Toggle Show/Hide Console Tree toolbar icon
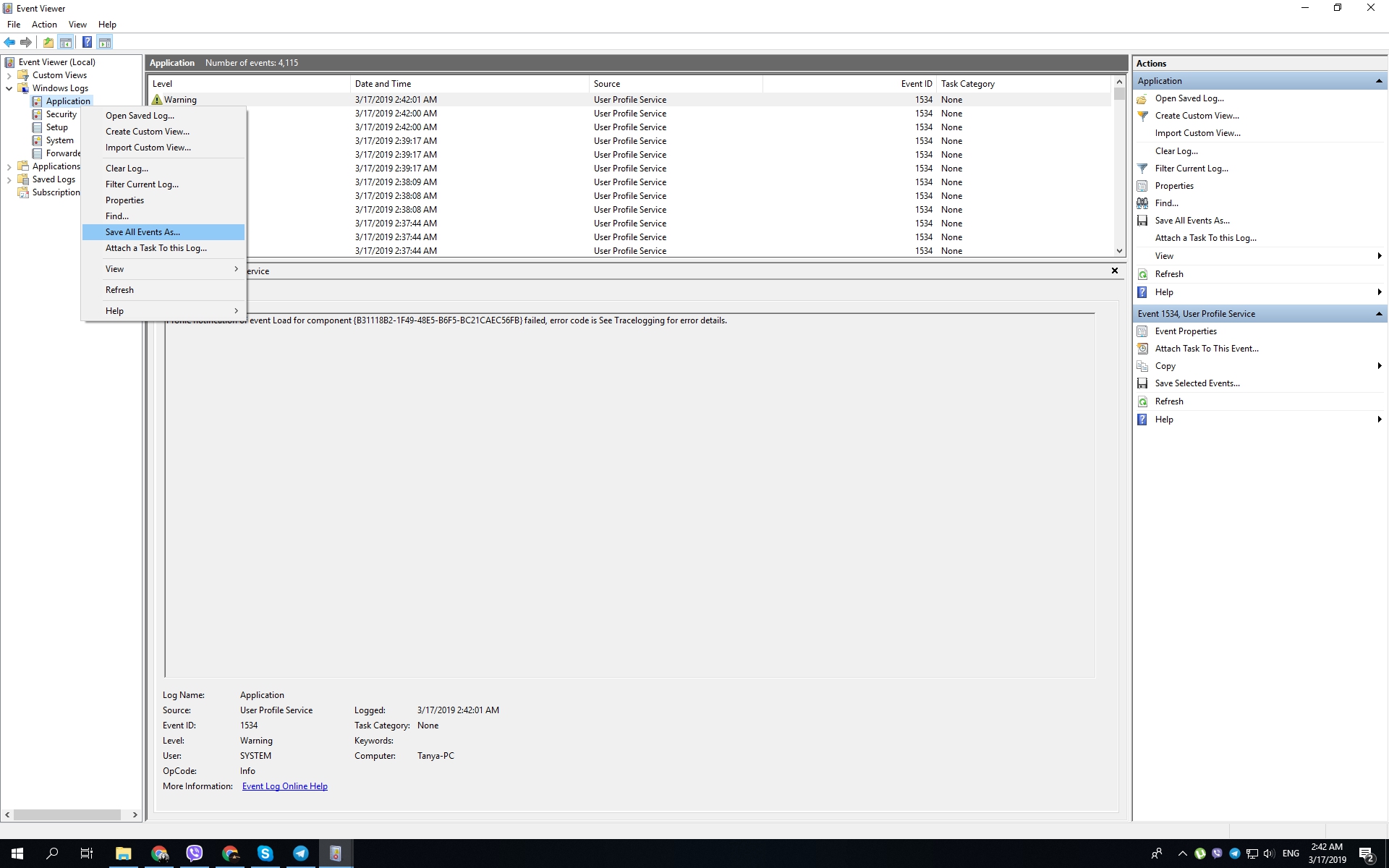The height and width of the screenshot is (868, 1389). coord(66,42)
